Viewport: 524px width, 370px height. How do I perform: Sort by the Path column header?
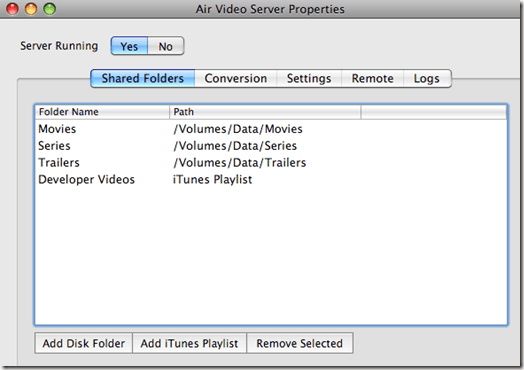(265, 112)
